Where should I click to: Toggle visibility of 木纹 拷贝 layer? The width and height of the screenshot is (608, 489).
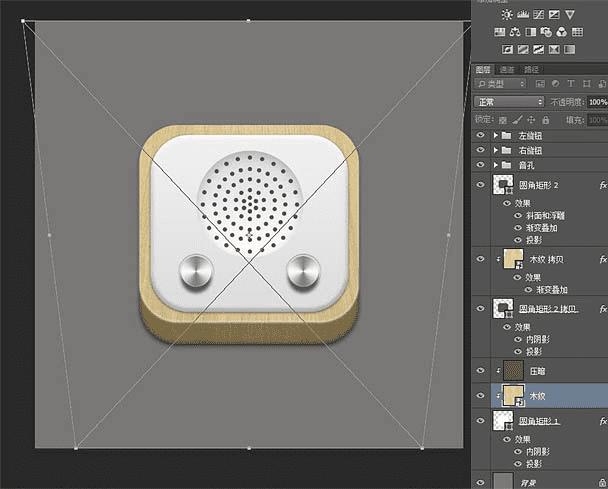(x=480, y=259)
